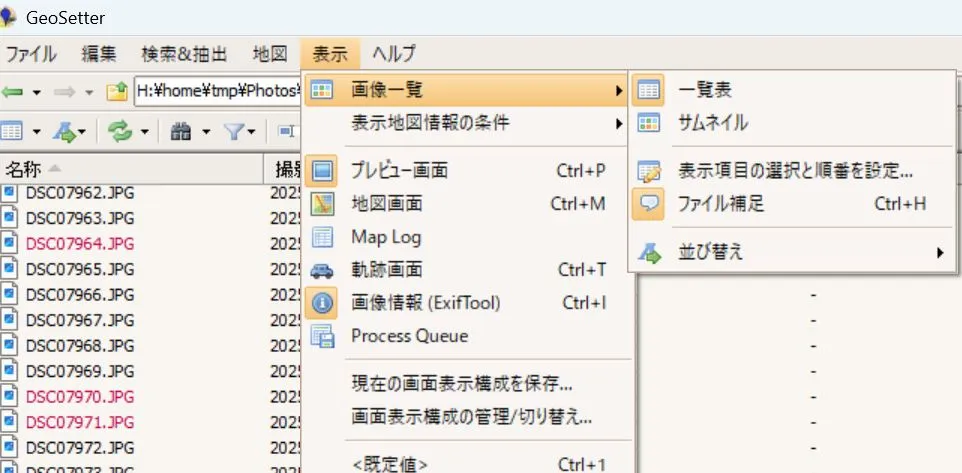Click the funnel filter icon

233,131
